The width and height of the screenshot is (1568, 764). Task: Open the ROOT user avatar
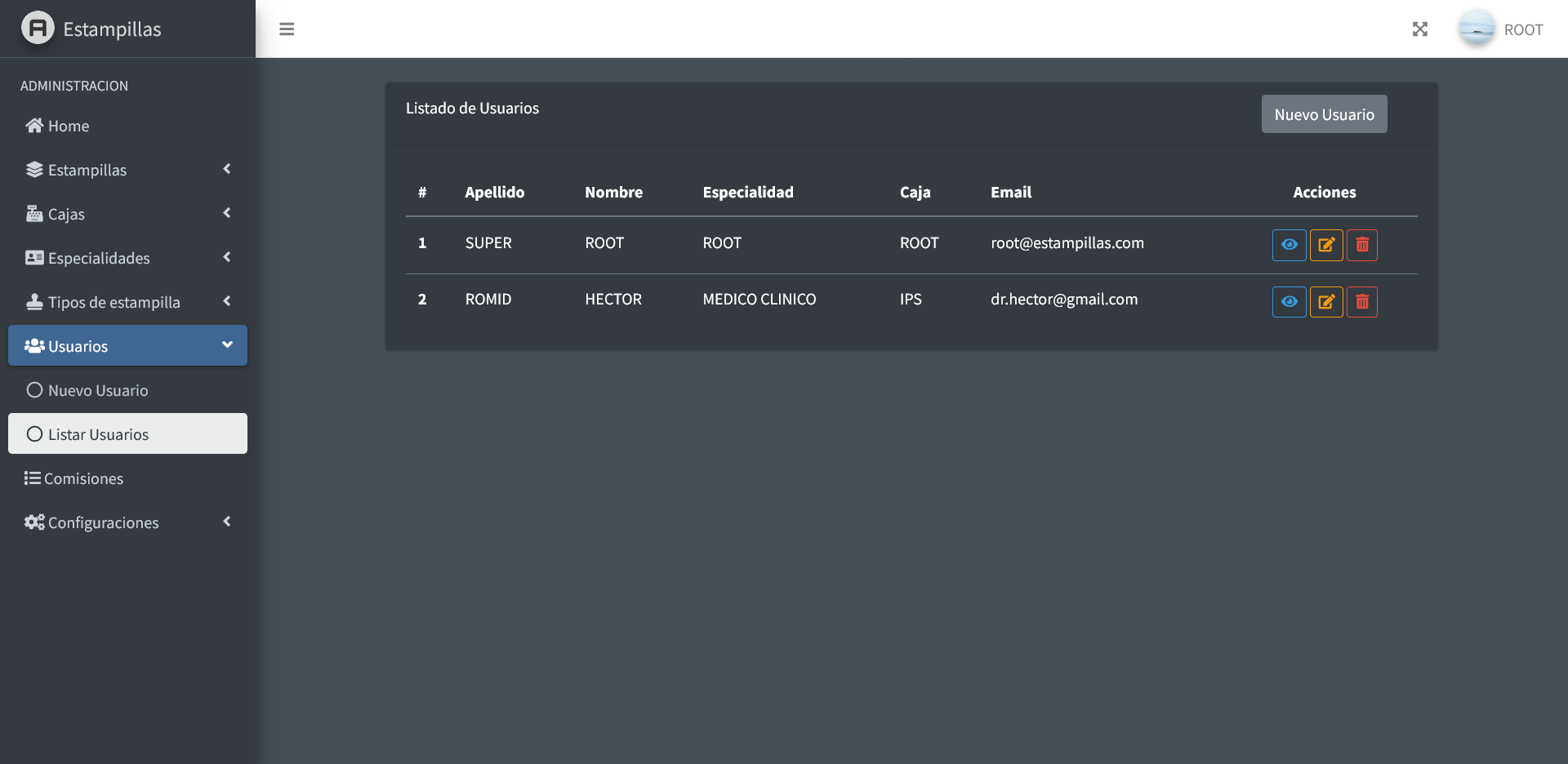1477,29
